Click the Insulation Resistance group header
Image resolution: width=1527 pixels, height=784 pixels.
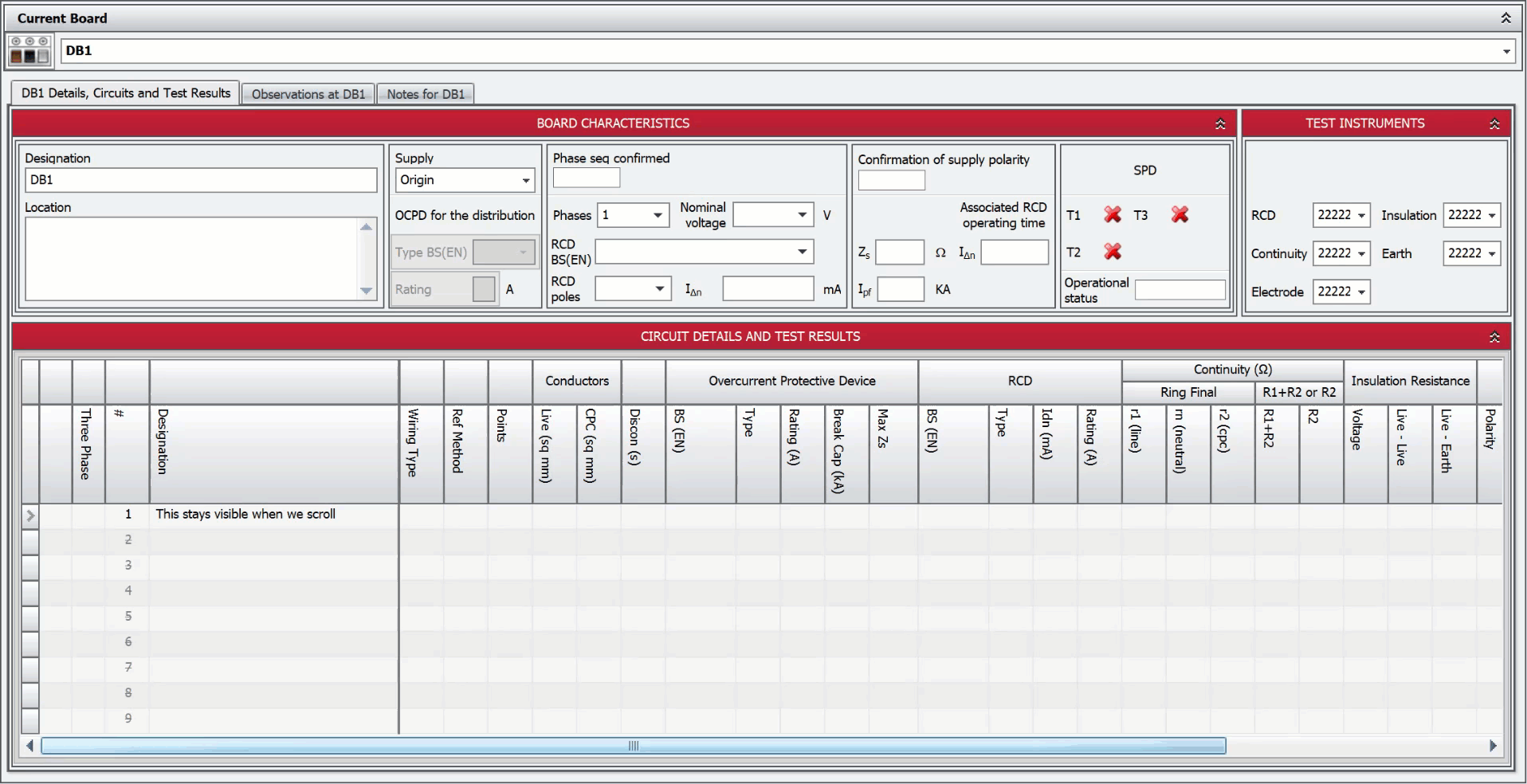point(1410,382)
